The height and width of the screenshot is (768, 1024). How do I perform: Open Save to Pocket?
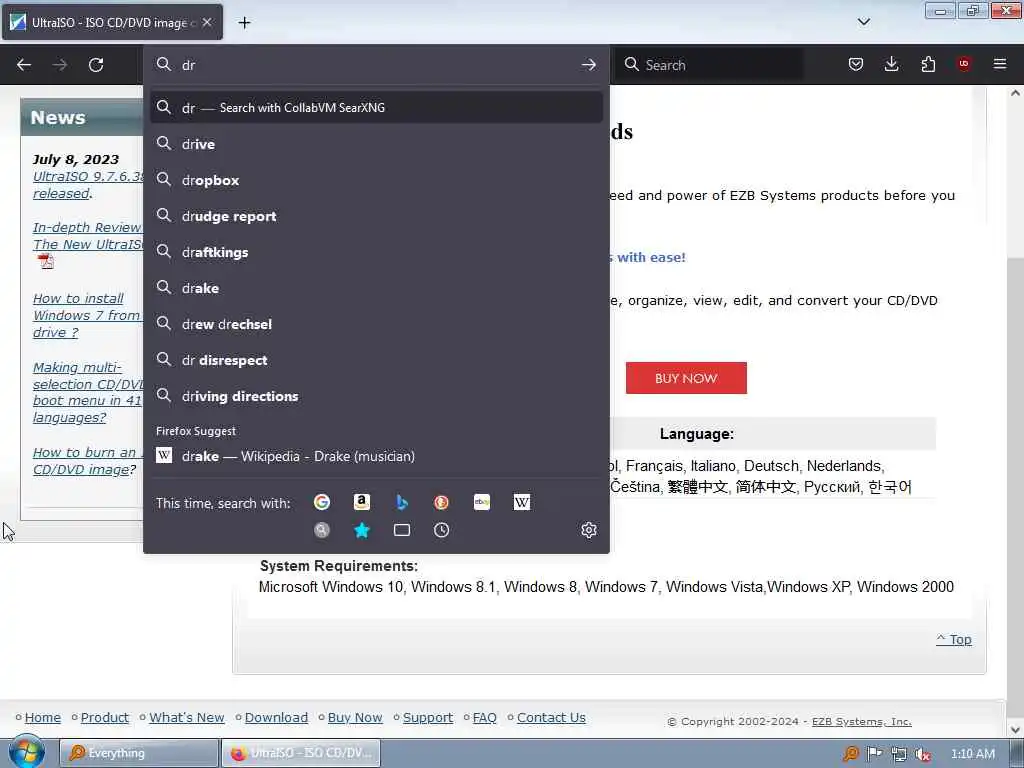[856, 64]
